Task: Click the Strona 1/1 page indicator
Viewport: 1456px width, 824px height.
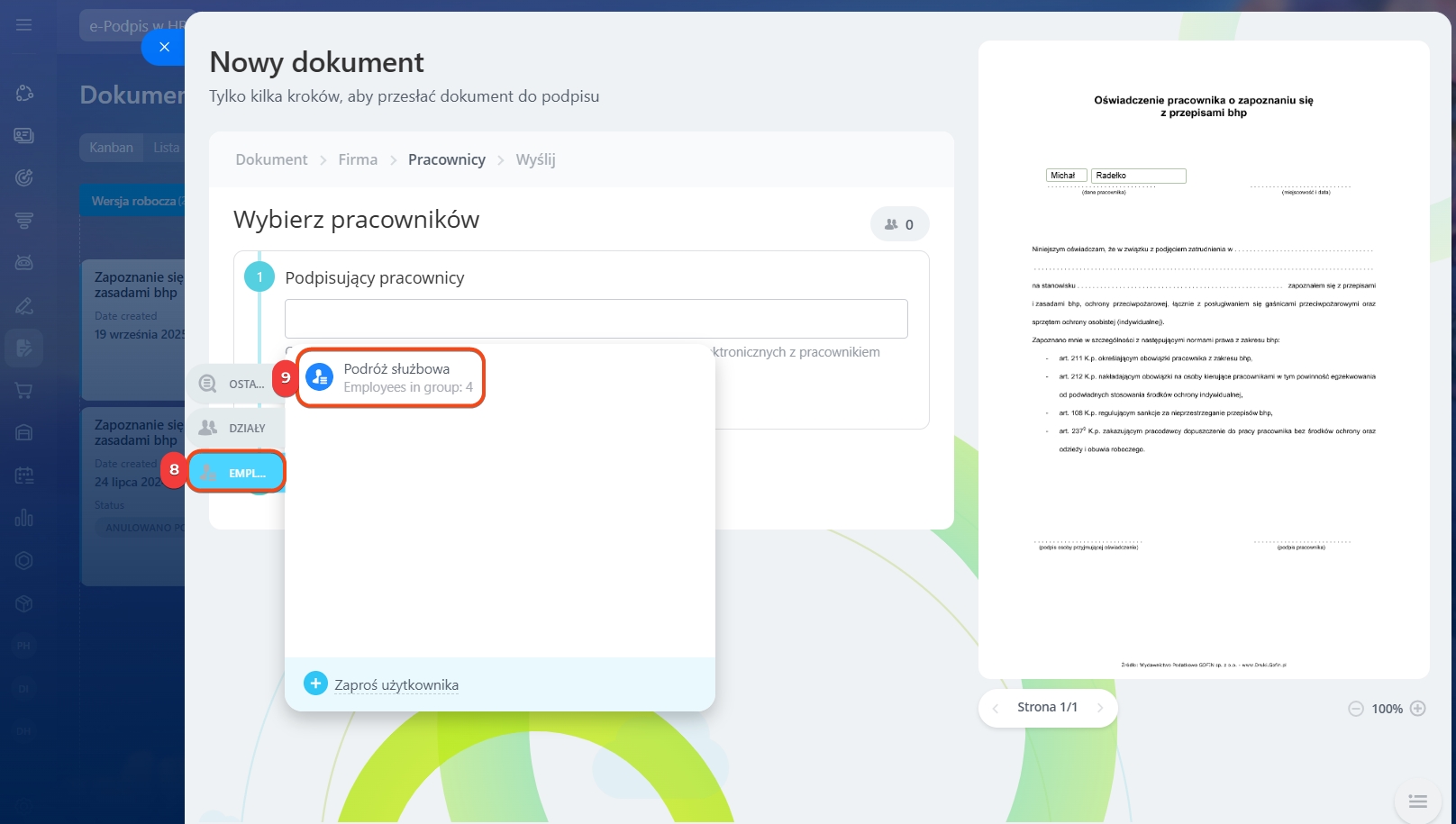Action: pyautogui.click(x=1047, y=707)
